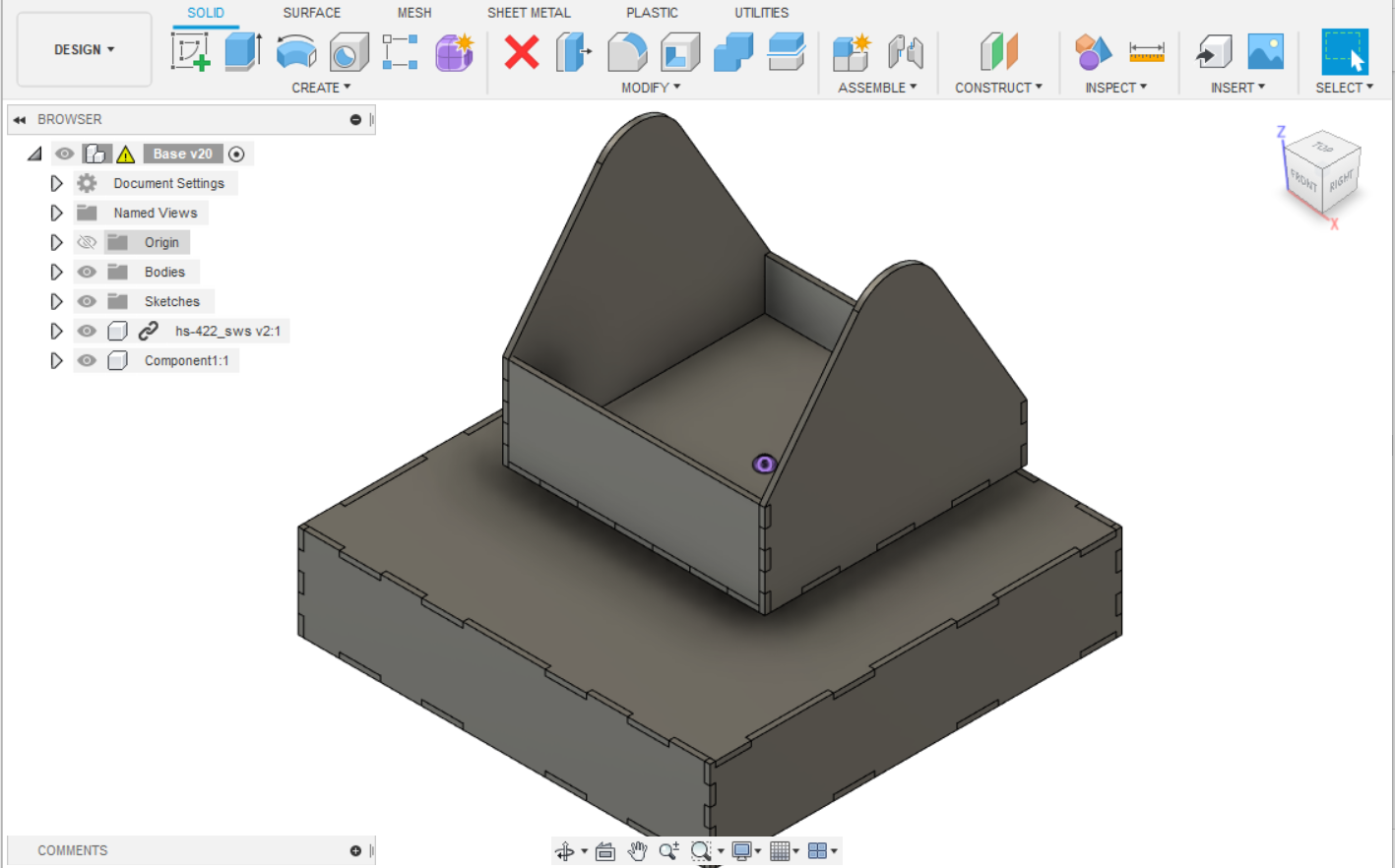This screenshot has width=1395, height=868.
Task: Toggle visibility of Sketches folder
Action: (87, 301)
